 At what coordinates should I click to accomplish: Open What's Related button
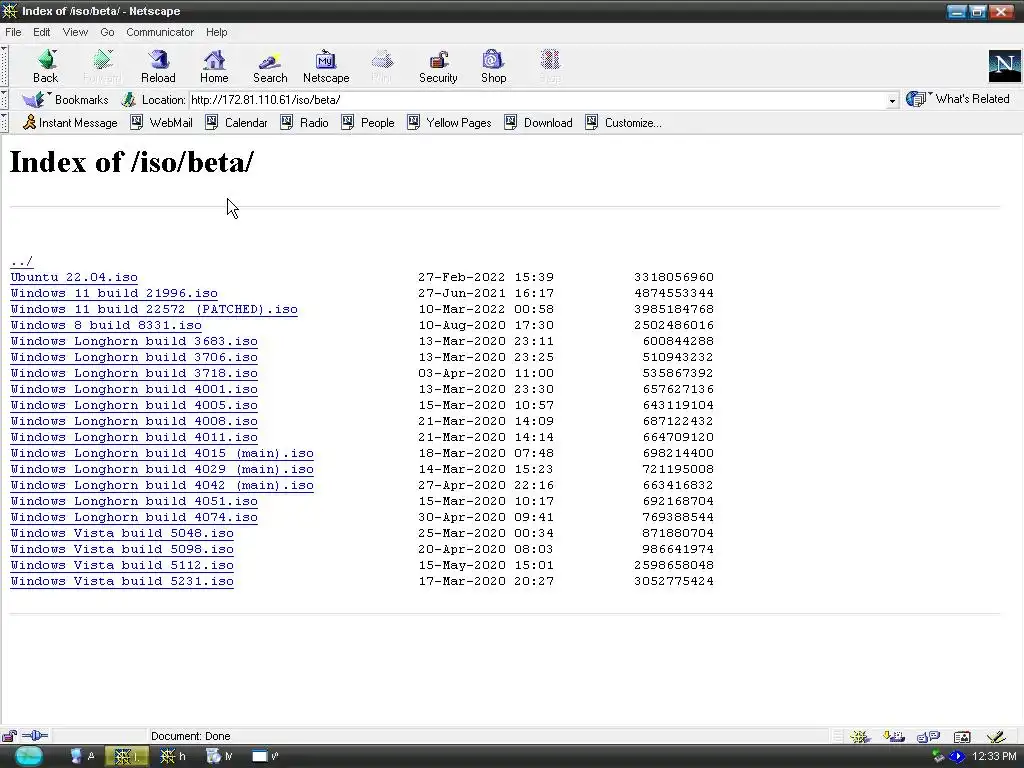957,99
